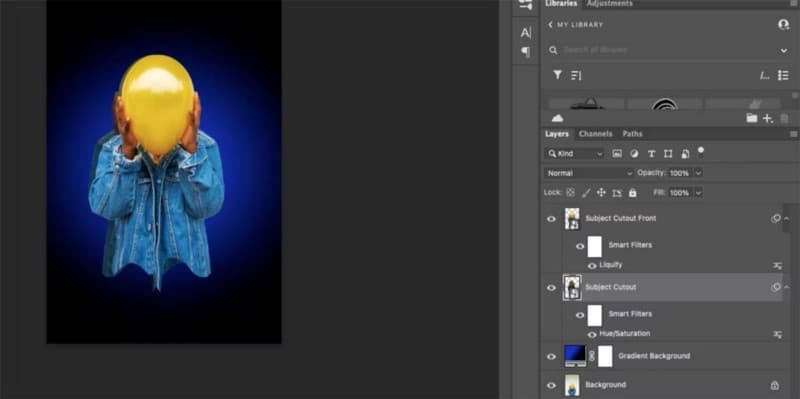The height and width of the screenshot is (399, 800).
Task: Click the library search input field
Action: (668, 50)
